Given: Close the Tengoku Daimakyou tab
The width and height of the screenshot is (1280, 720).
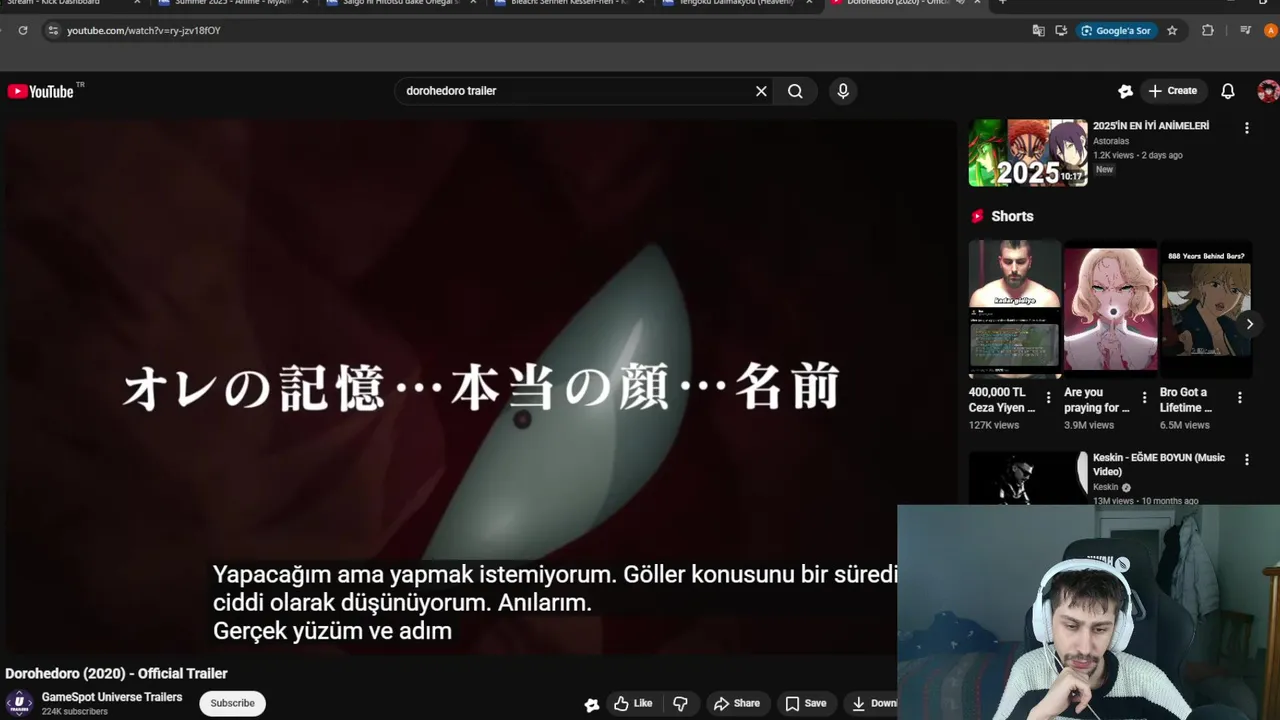Looking at the screenshot, I should click(x=809, y=2).
